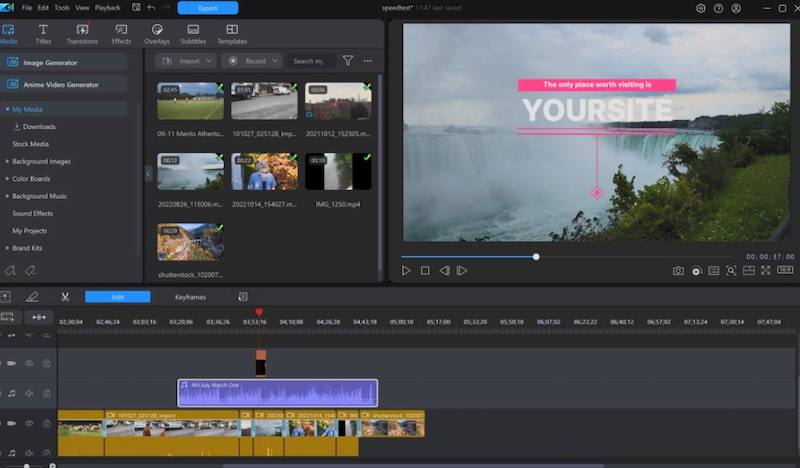Open the Playback menu
The width and height of the screenshot is (800, 468).
pyautogui.click(x=108, y=8)
